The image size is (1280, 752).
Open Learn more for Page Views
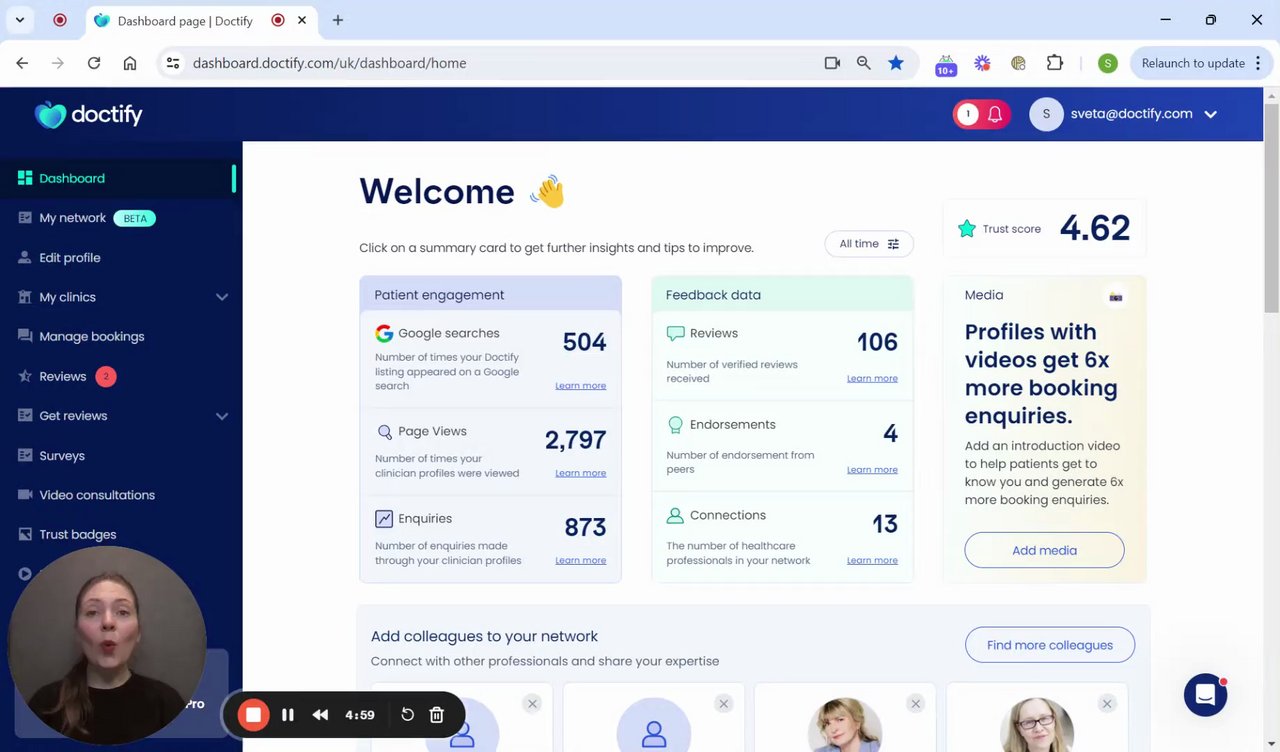tap(581, 473)
